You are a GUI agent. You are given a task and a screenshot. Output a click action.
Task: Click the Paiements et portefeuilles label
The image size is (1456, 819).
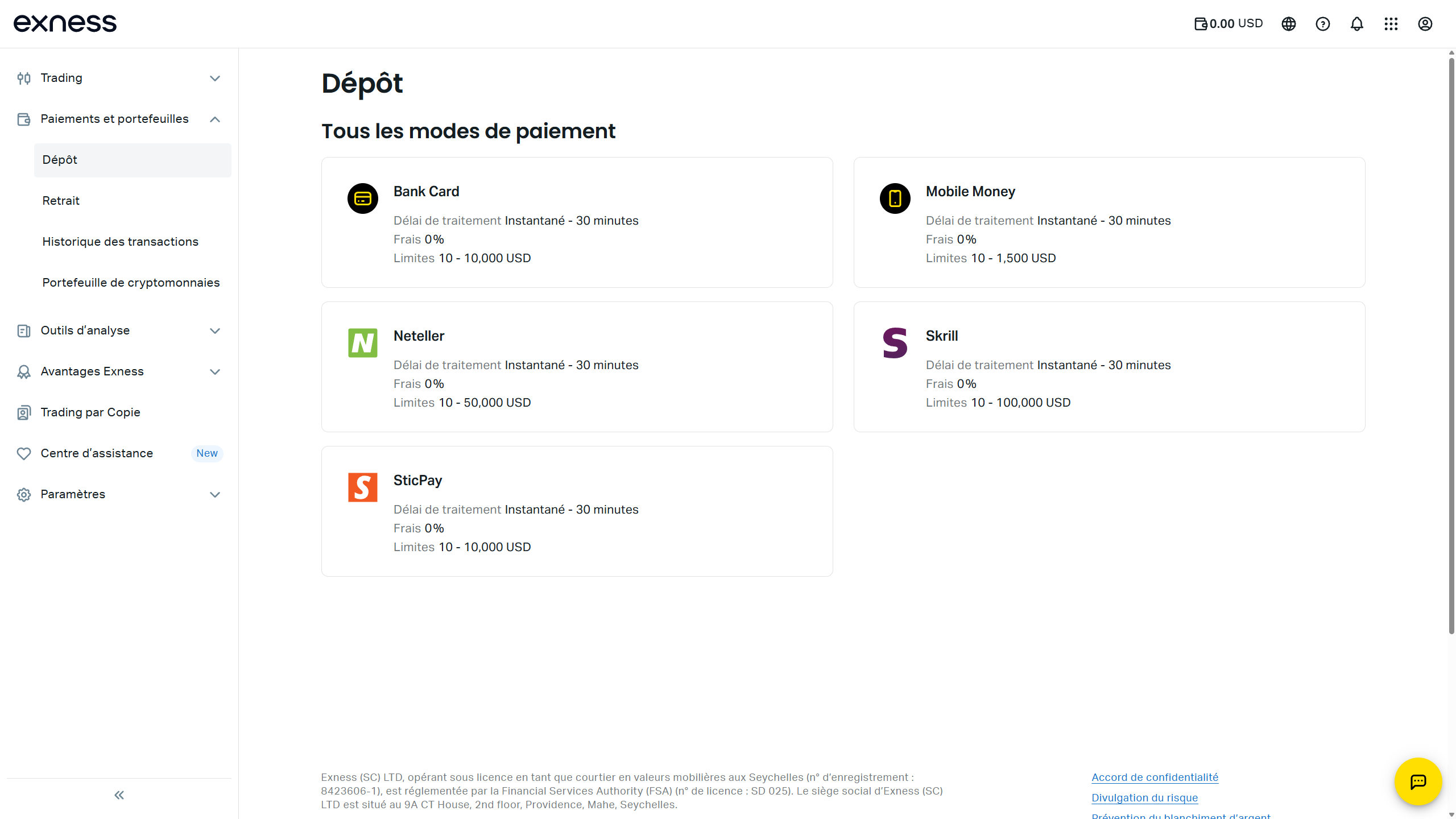pyautogui.click(x=114, y=119)
